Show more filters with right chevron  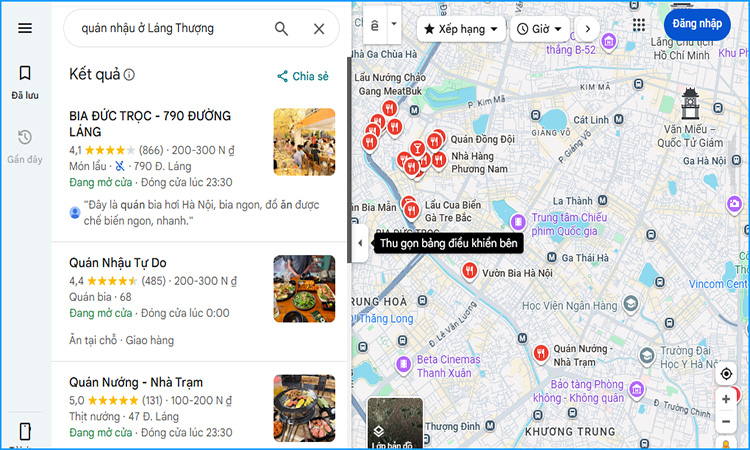pos(587,29)
